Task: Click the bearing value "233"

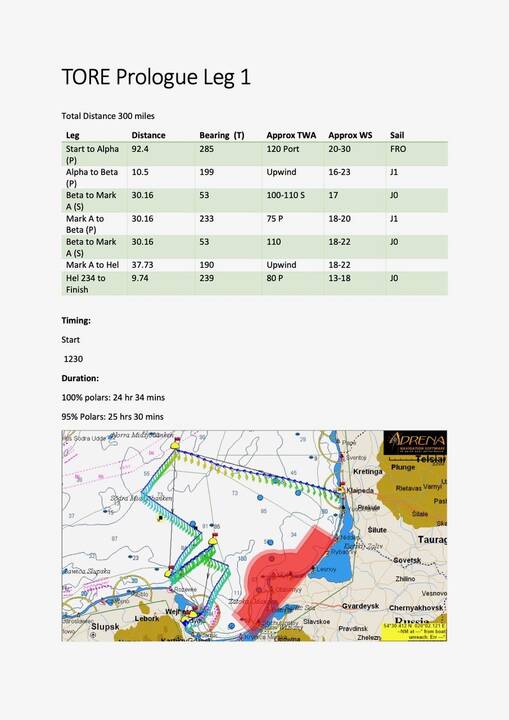Action: point(207,219)
